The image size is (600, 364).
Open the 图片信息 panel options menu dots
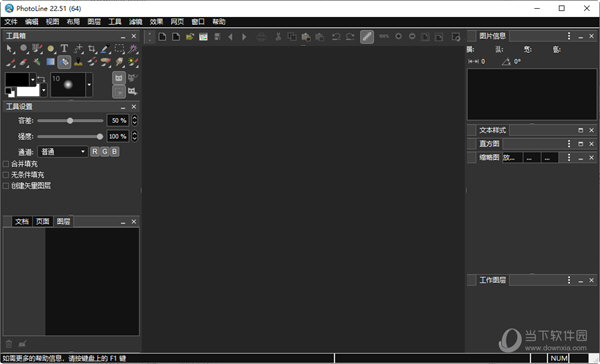tap(569, 36)
